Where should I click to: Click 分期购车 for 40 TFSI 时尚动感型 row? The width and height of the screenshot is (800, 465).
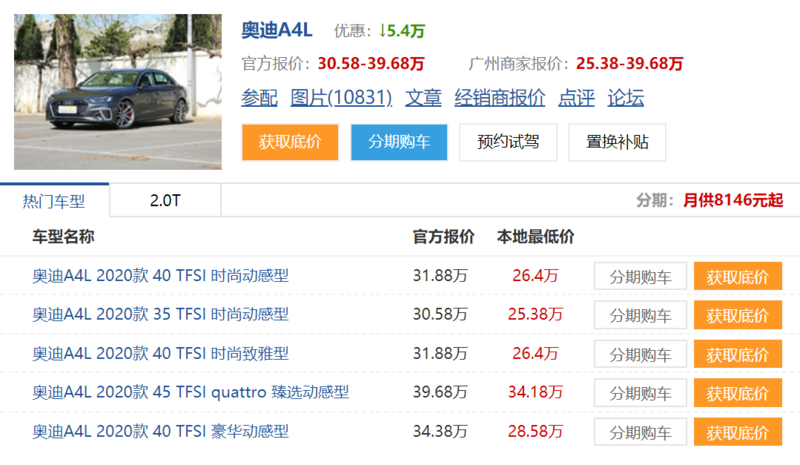click(640, 276)
